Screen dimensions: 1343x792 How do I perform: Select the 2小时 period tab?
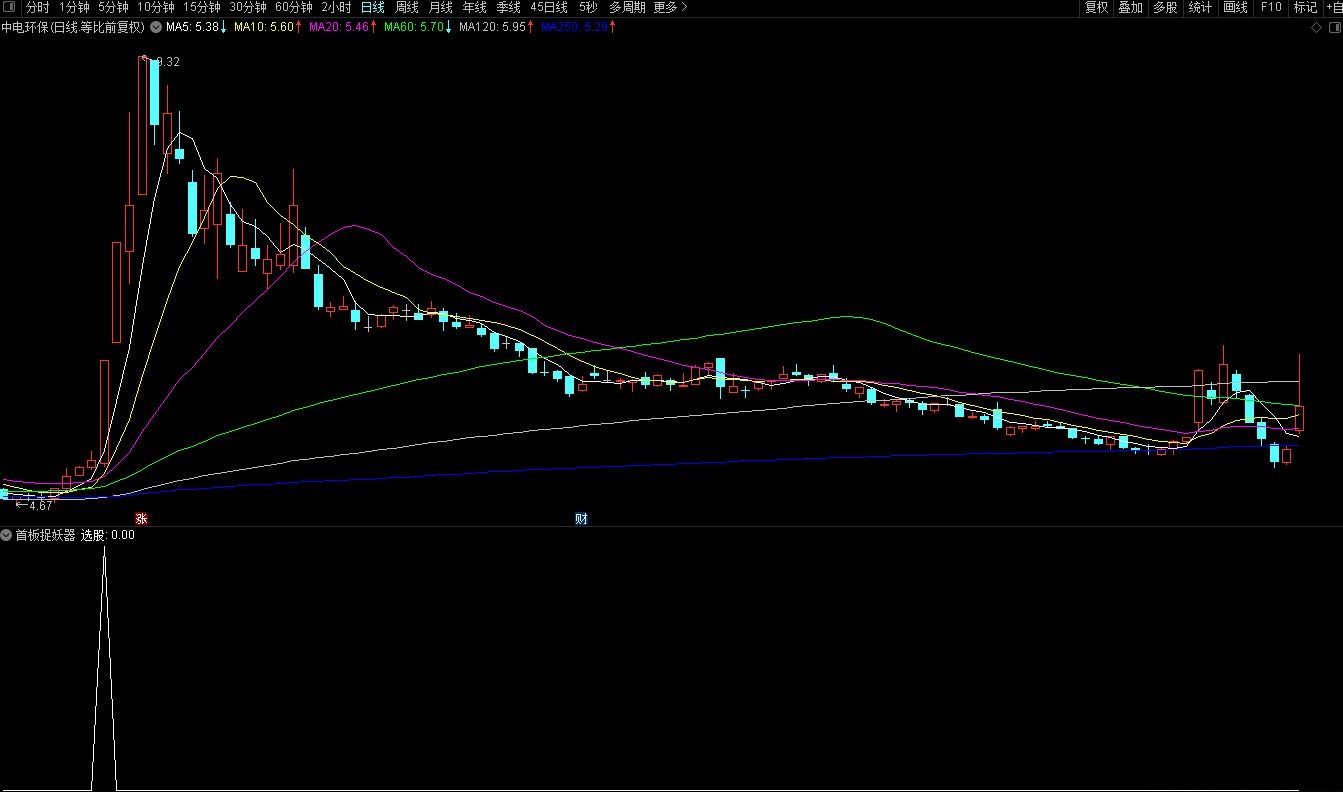[336, 7]
